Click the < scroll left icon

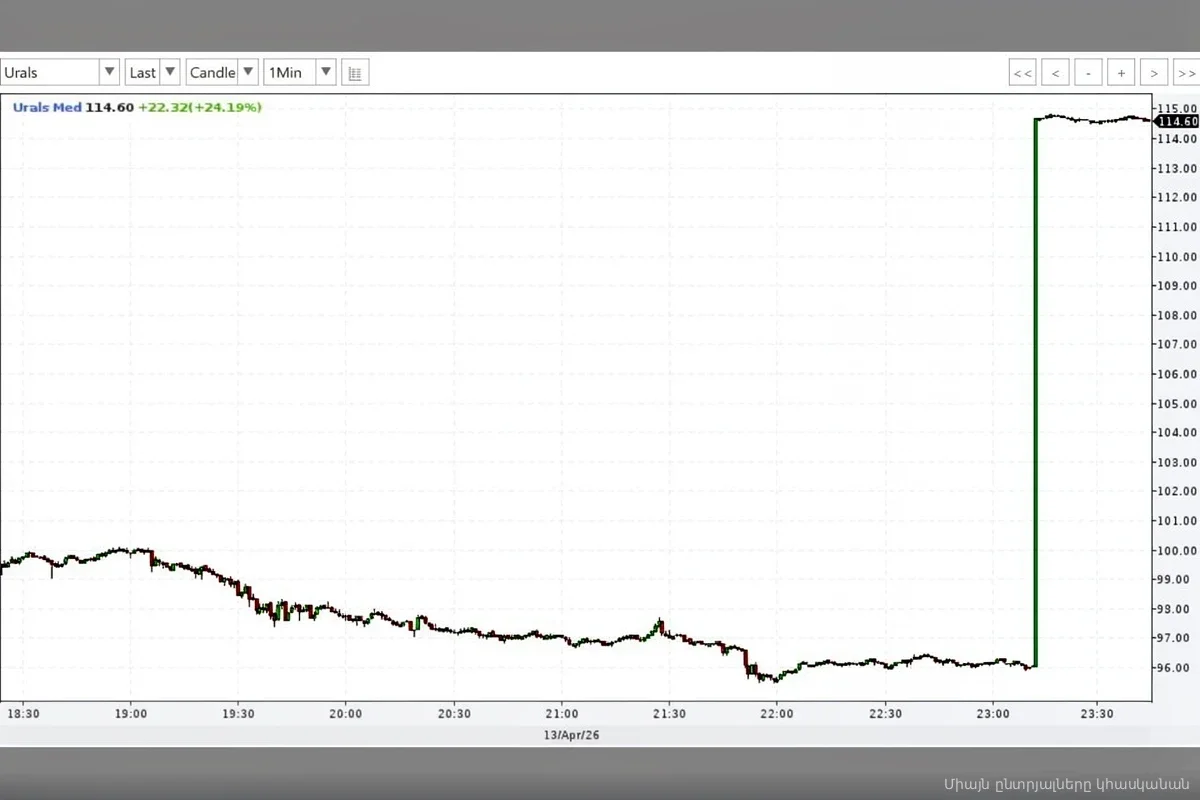pyautogui.click(x=1055, y=72)
